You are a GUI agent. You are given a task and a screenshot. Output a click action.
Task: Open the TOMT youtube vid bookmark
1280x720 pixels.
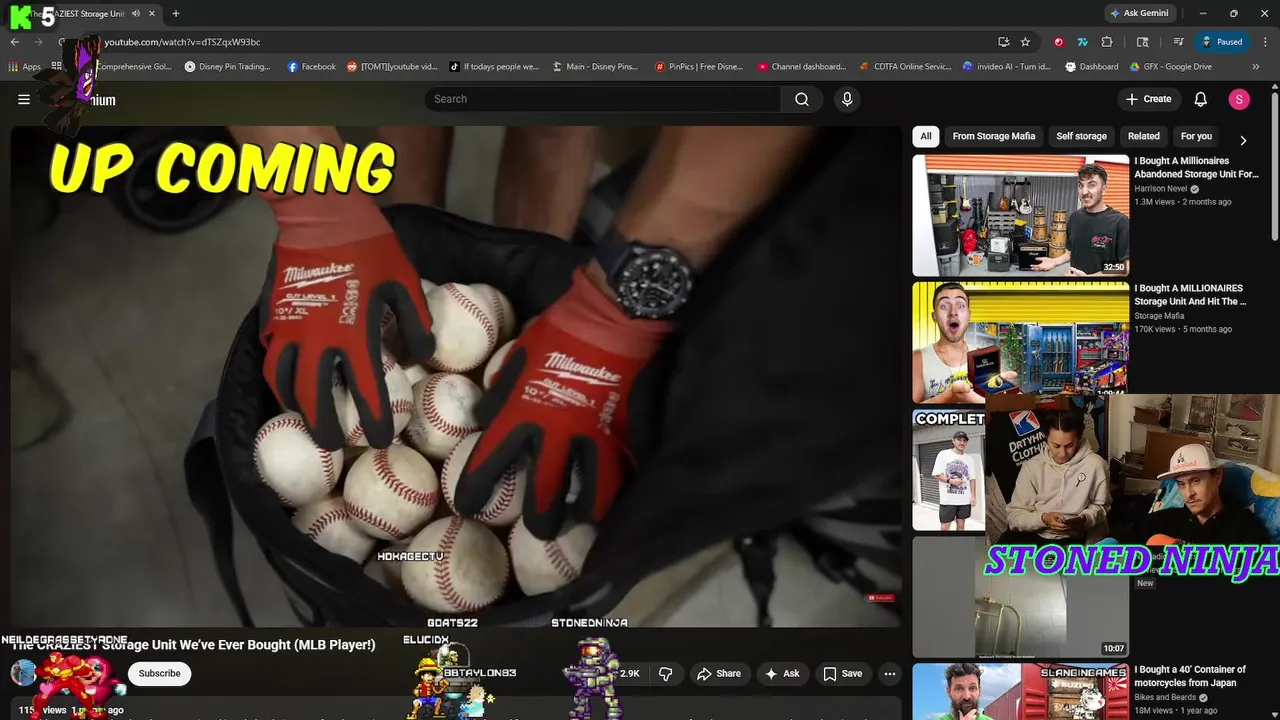[392, 67]
